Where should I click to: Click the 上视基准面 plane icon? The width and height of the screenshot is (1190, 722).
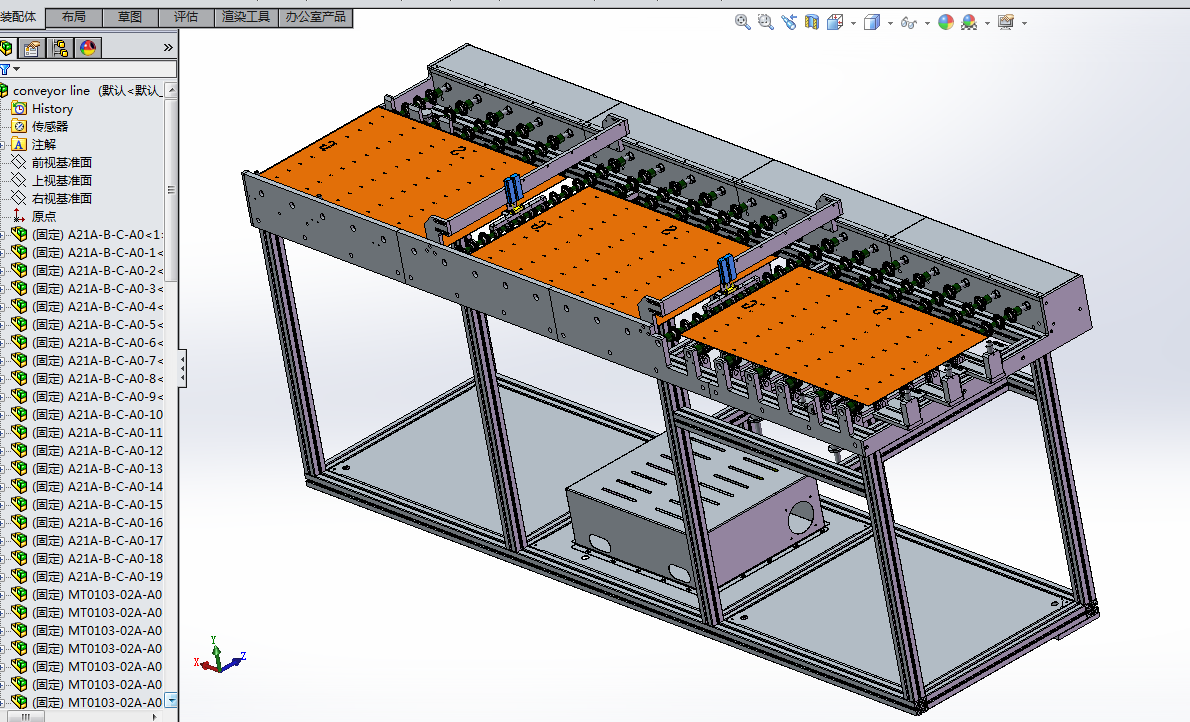[19, 181]
